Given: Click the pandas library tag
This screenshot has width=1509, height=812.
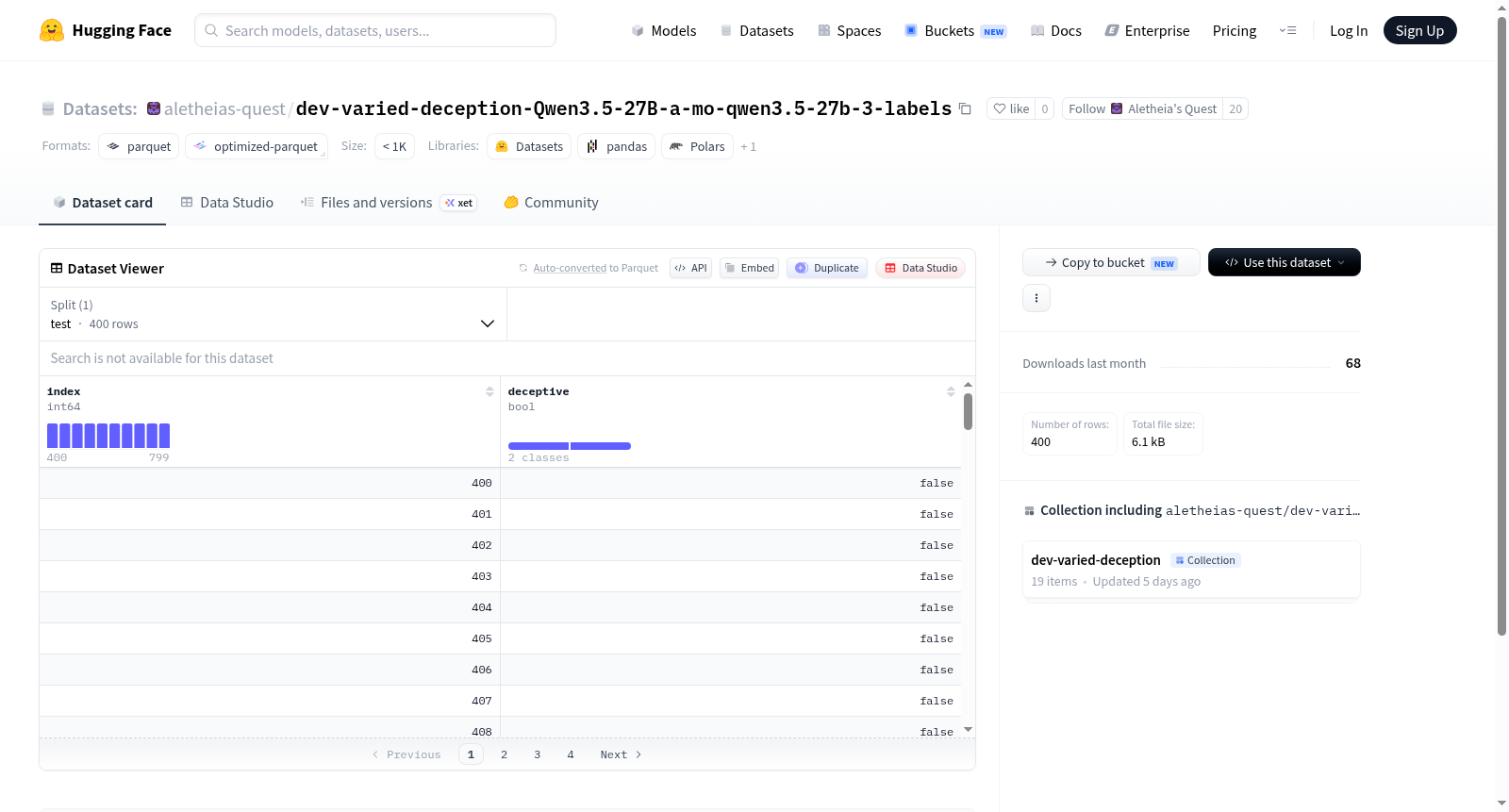Looking at the screenshot, I should coord(617,146).
